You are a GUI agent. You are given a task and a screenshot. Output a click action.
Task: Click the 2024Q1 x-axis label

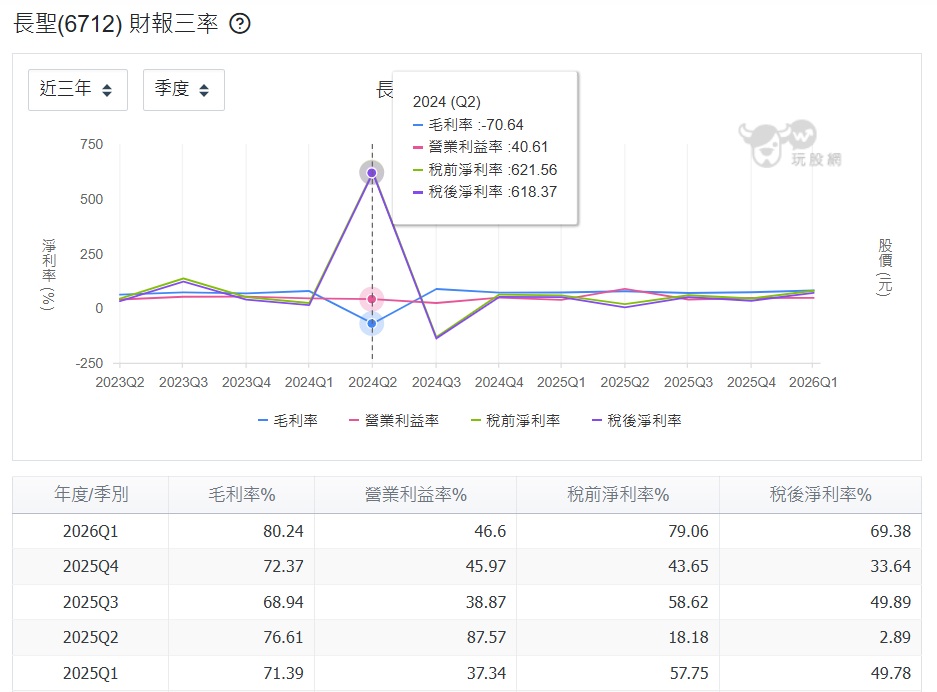(x=309, y=382)
